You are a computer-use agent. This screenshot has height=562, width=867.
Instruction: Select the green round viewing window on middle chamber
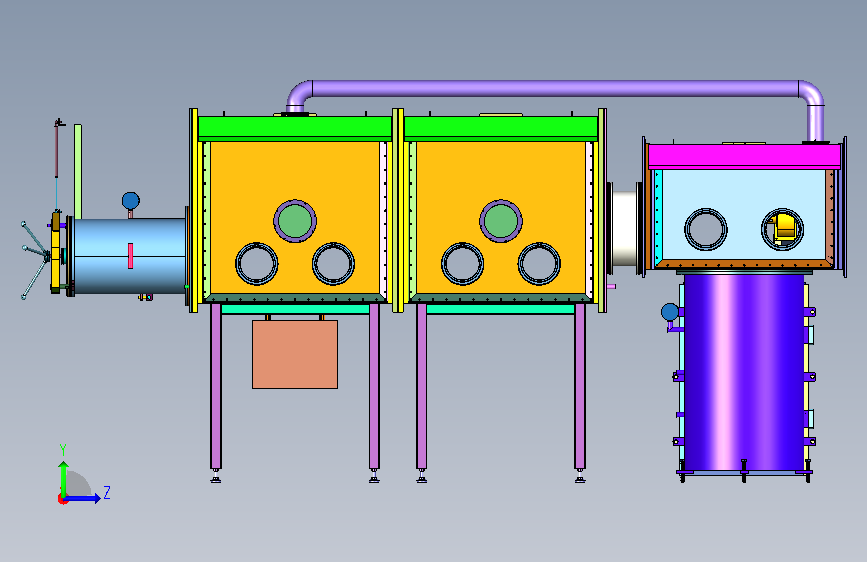click(500, 221)
